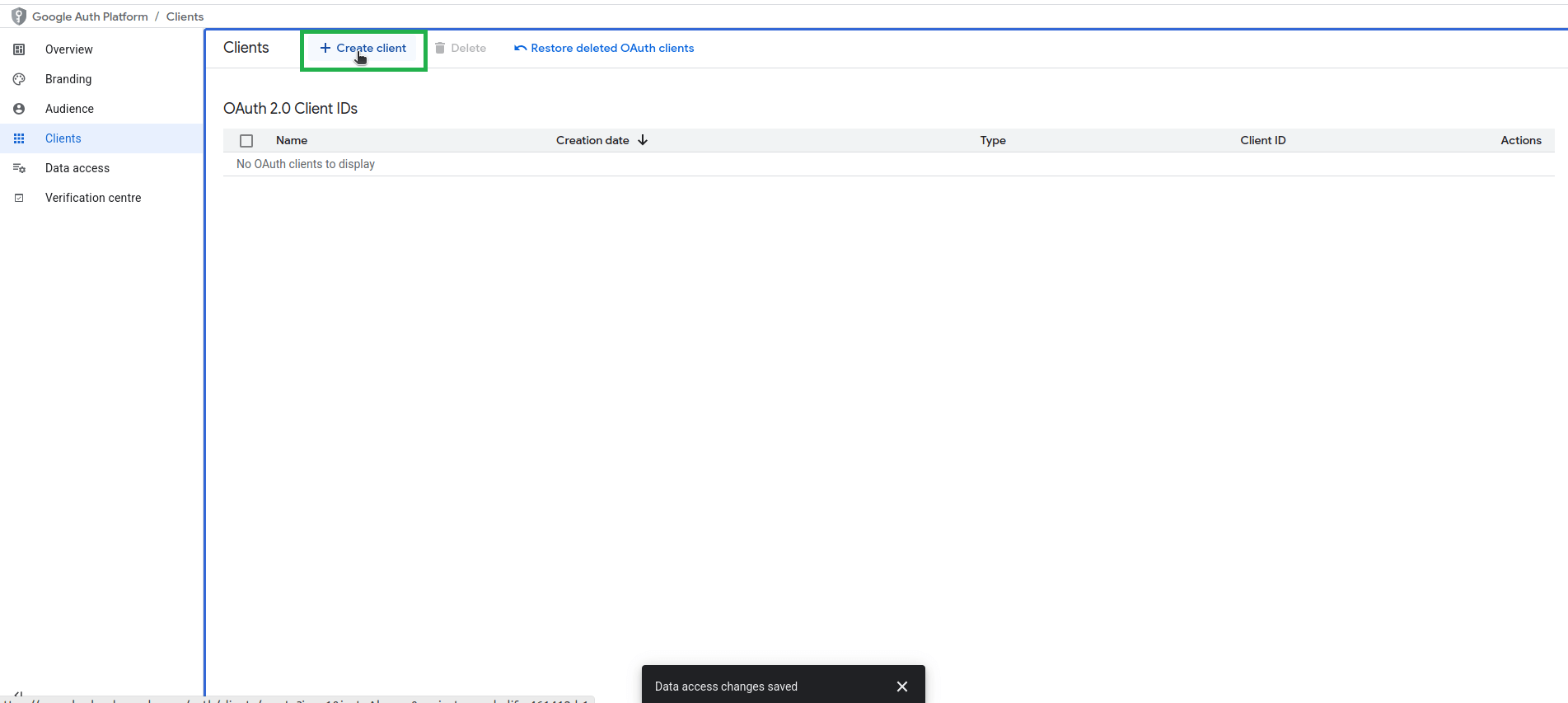This screenshot has width=1568, height=703.
Task: Select the Clients breadcrumb at top
Action: [x=185, y=16]
